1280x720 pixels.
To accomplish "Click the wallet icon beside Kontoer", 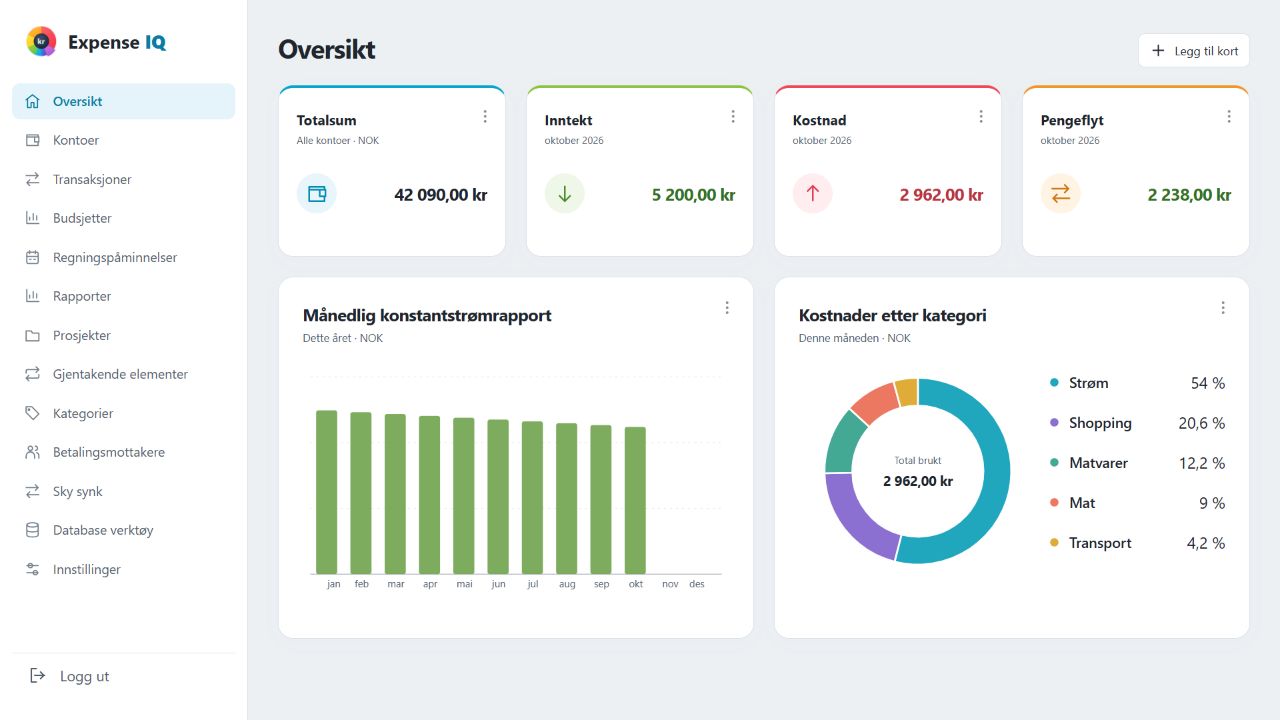I will 33,140.
